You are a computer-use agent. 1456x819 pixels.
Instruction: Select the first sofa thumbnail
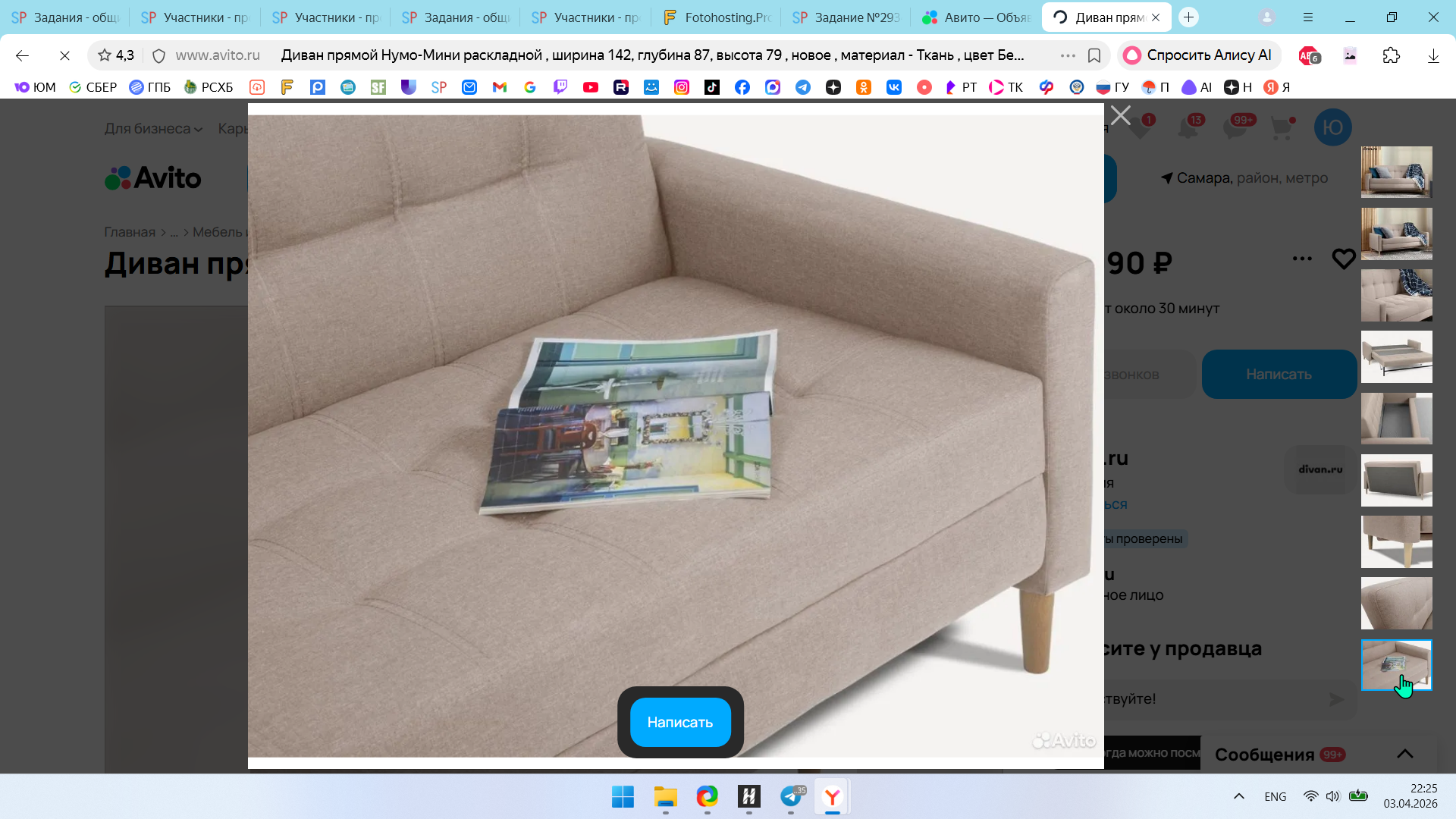click(1396, 172)
